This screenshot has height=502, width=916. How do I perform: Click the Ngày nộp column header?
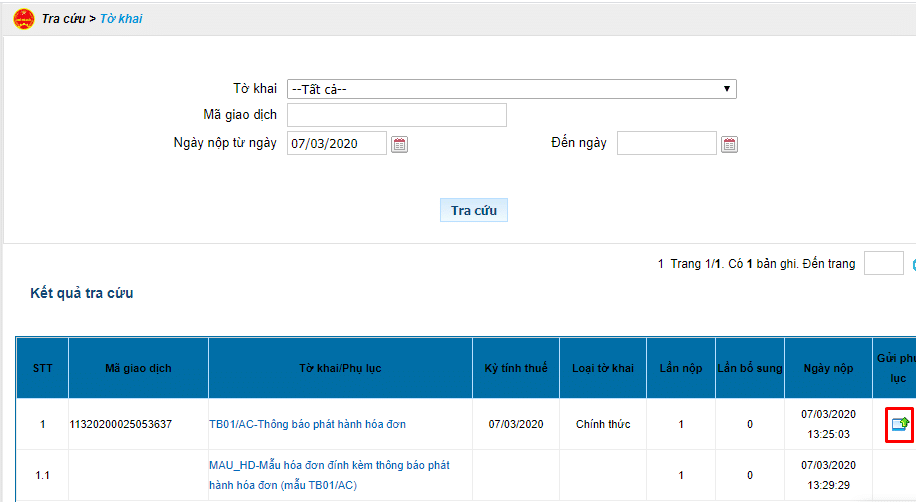[x=828, y=368]
